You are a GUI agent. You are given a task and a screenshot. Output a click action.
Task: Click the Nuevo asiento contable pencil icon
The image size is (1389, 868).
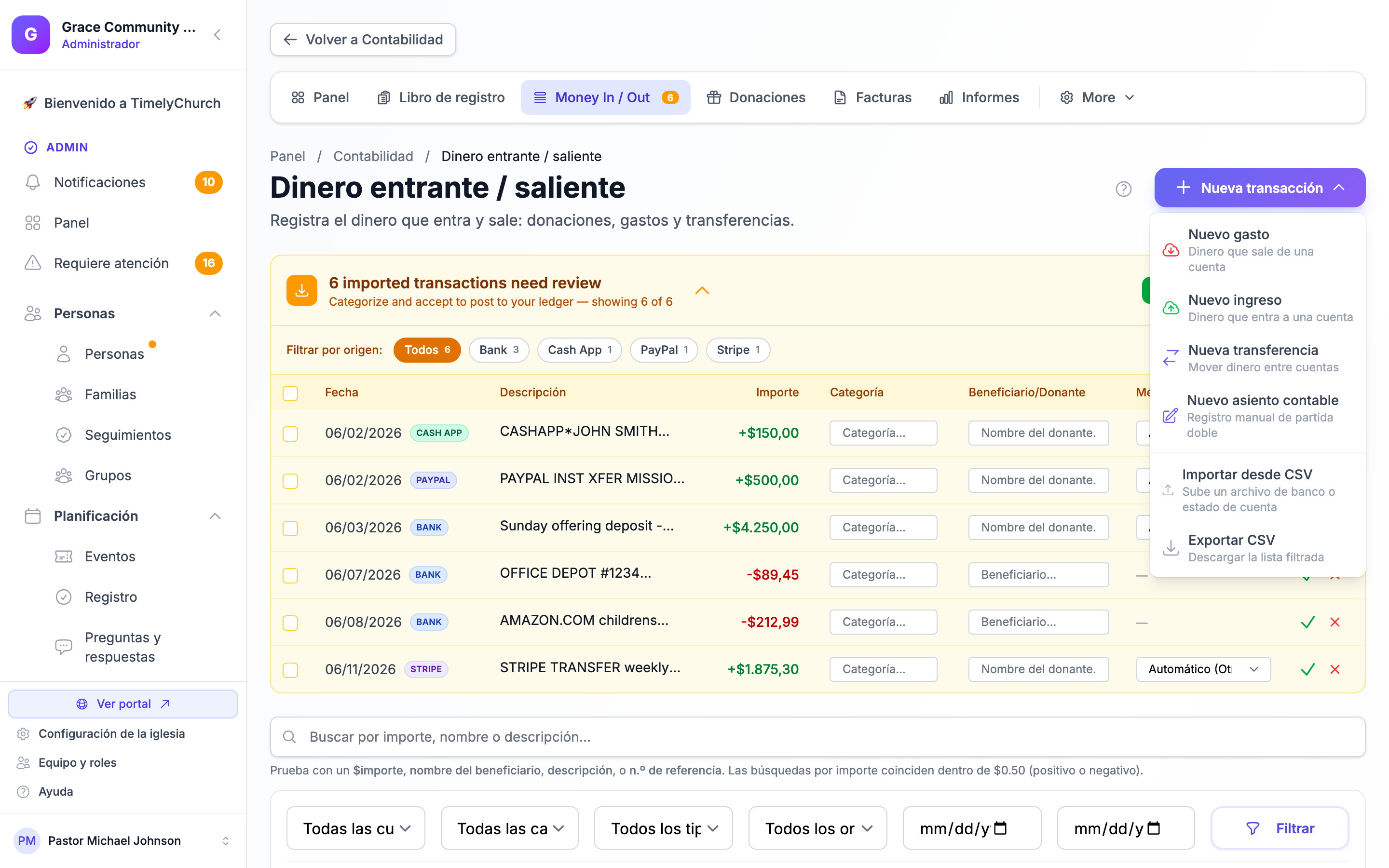[1171, 416]
